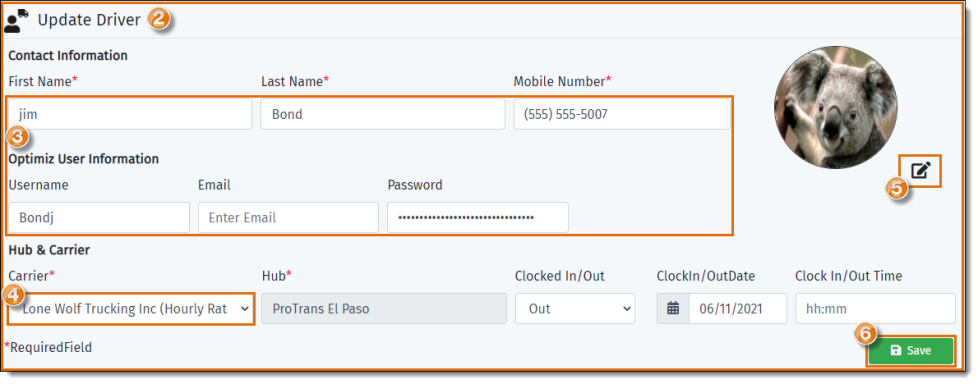Click the edit profile photo pencil icon
This screenshot has width=978, height=384.
point(921,171)
